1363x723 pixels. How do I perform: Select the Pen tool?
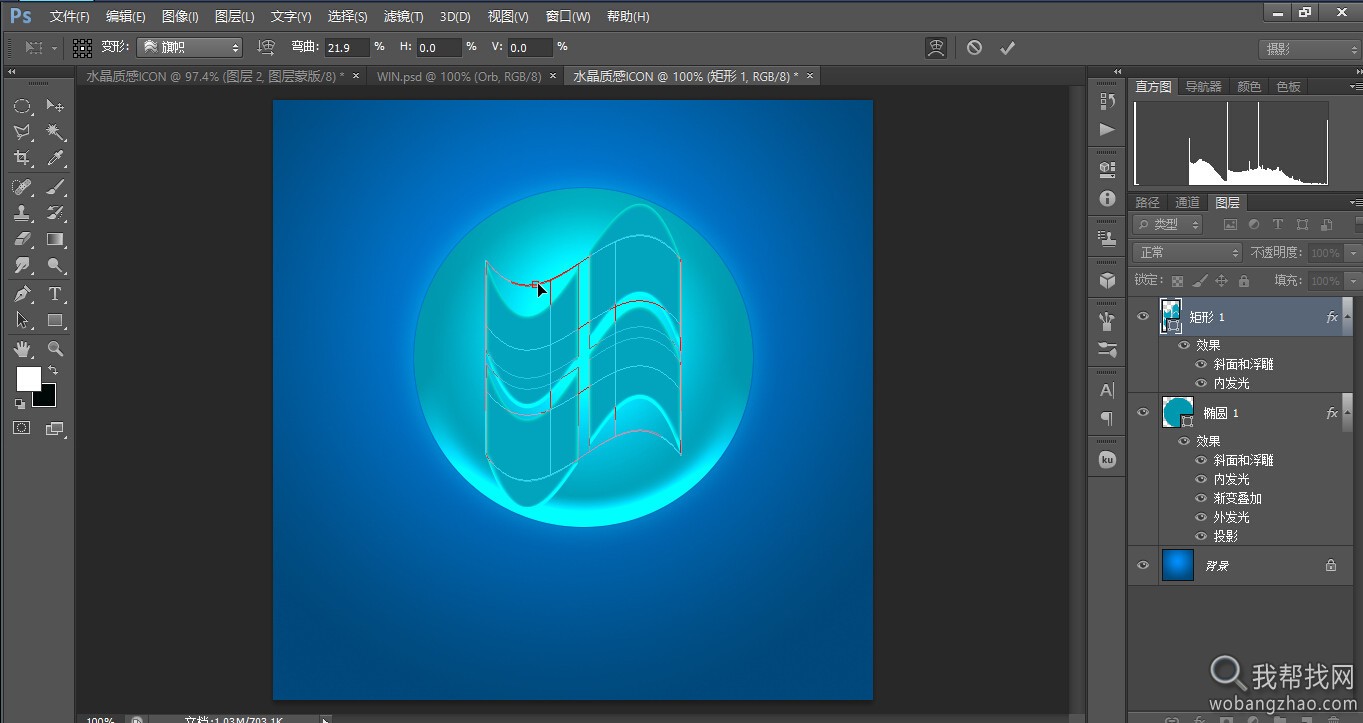coord(22,294)
